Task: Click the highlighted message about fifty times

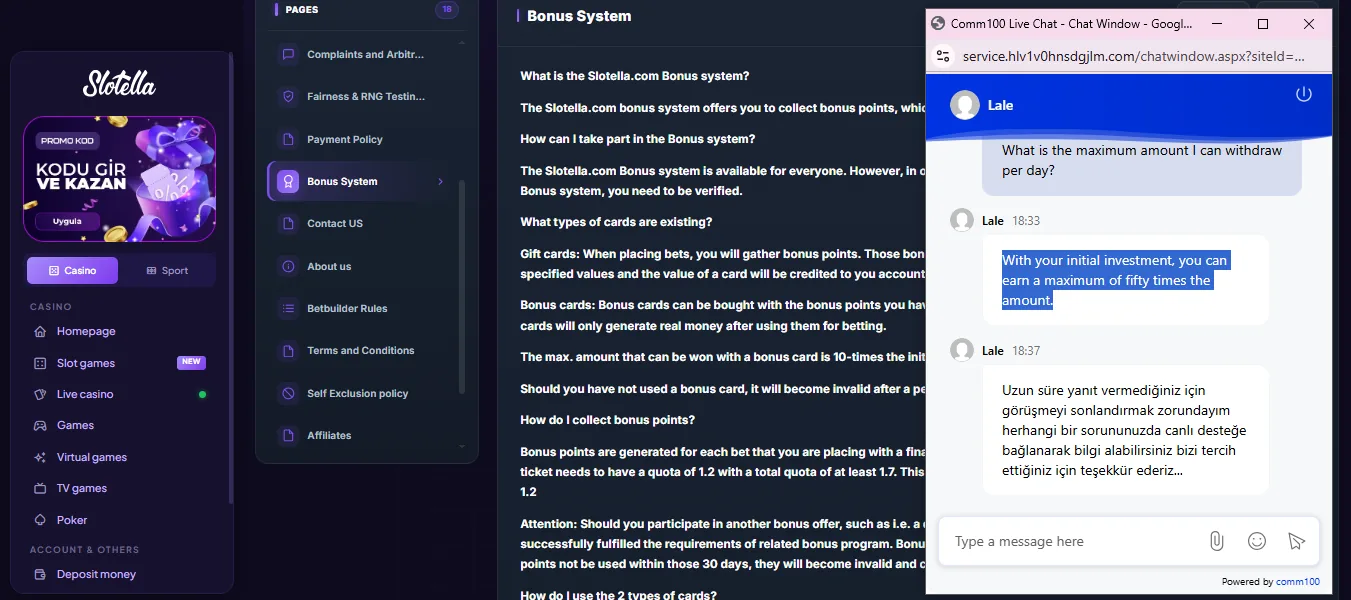Action: [x=1126, y=280]
